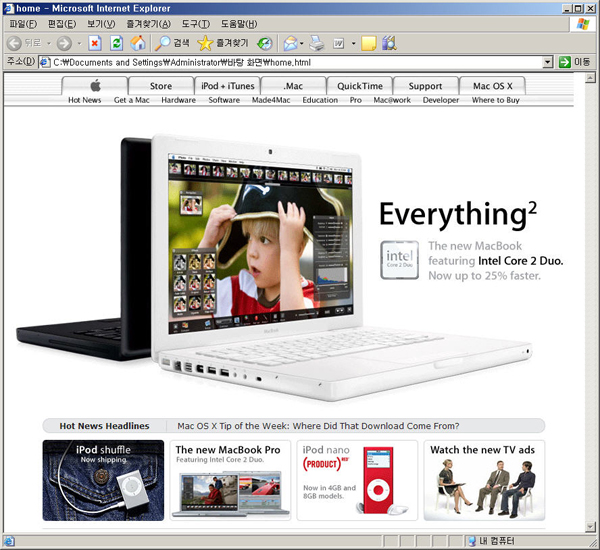Refresh the page with green arrows icon
Viewport: 600px width, 550px height.
[x=116, y=43]
